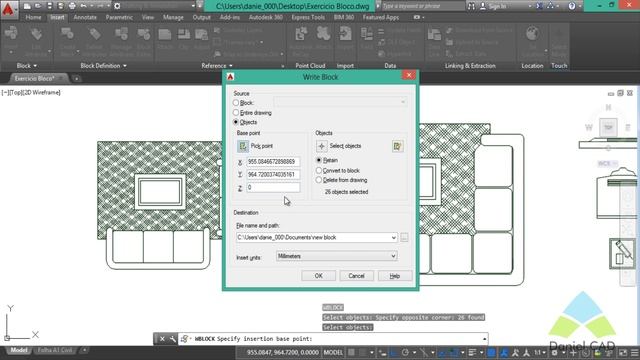Expand the Reference panel dropdown
Image resolution: width=640 pixels, height=360 pixels.
coord(231,66)
